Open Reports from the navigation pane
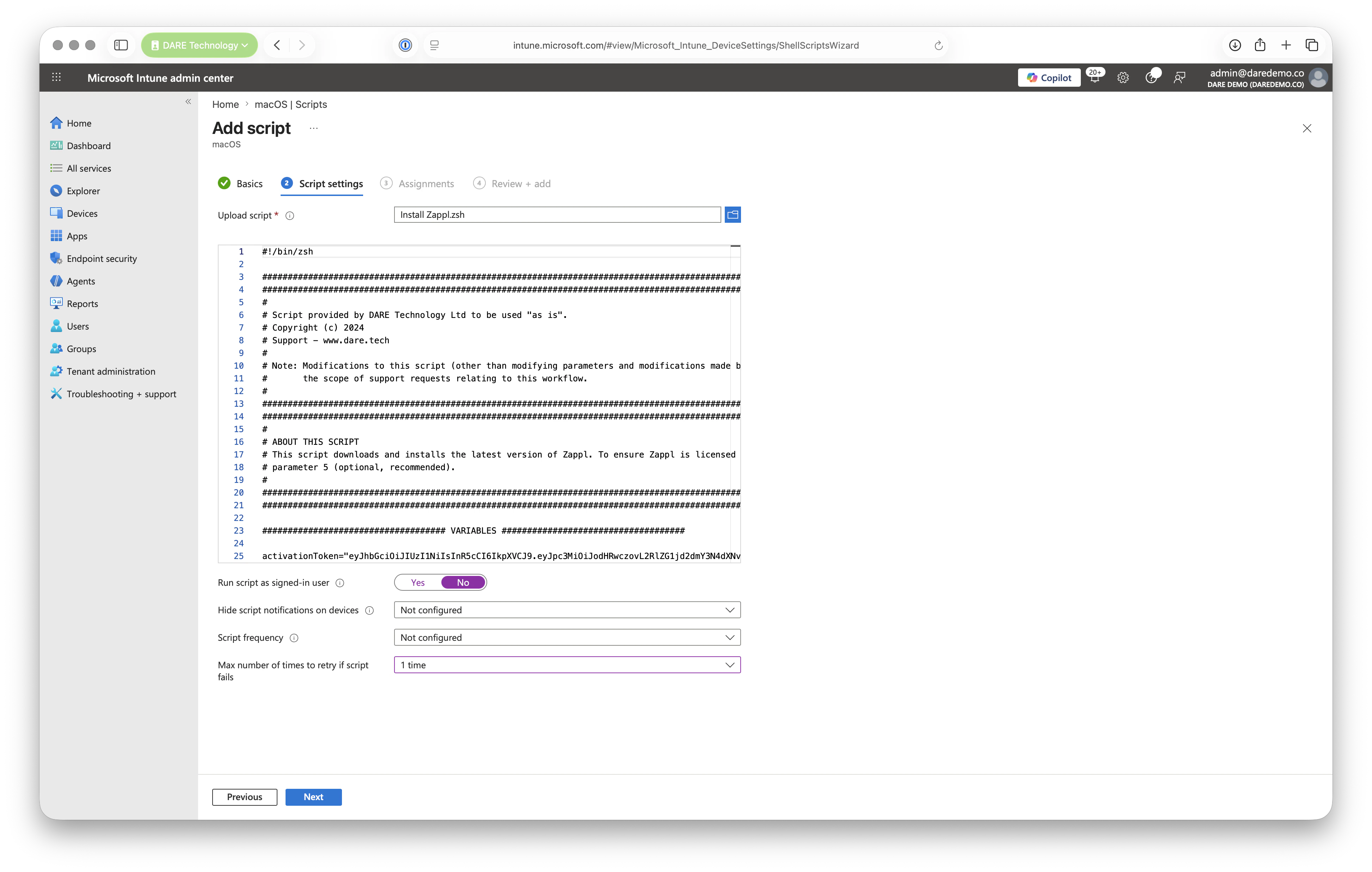 click(x=81, y=303)
